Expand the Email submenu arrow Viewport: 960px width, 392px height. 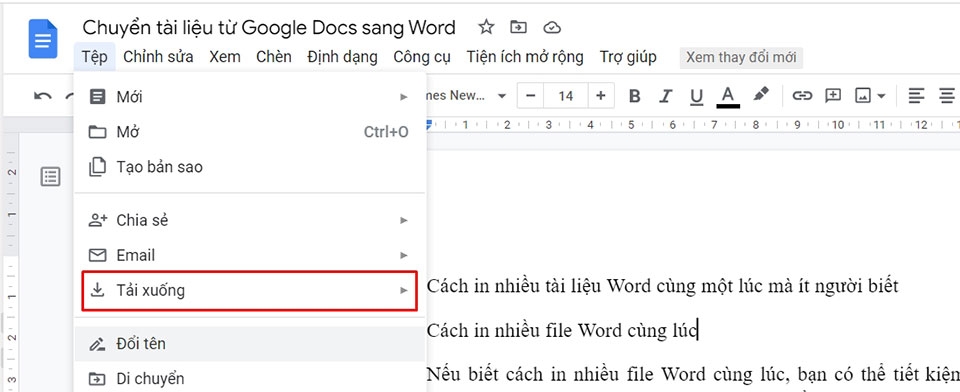tap(403, 255)
